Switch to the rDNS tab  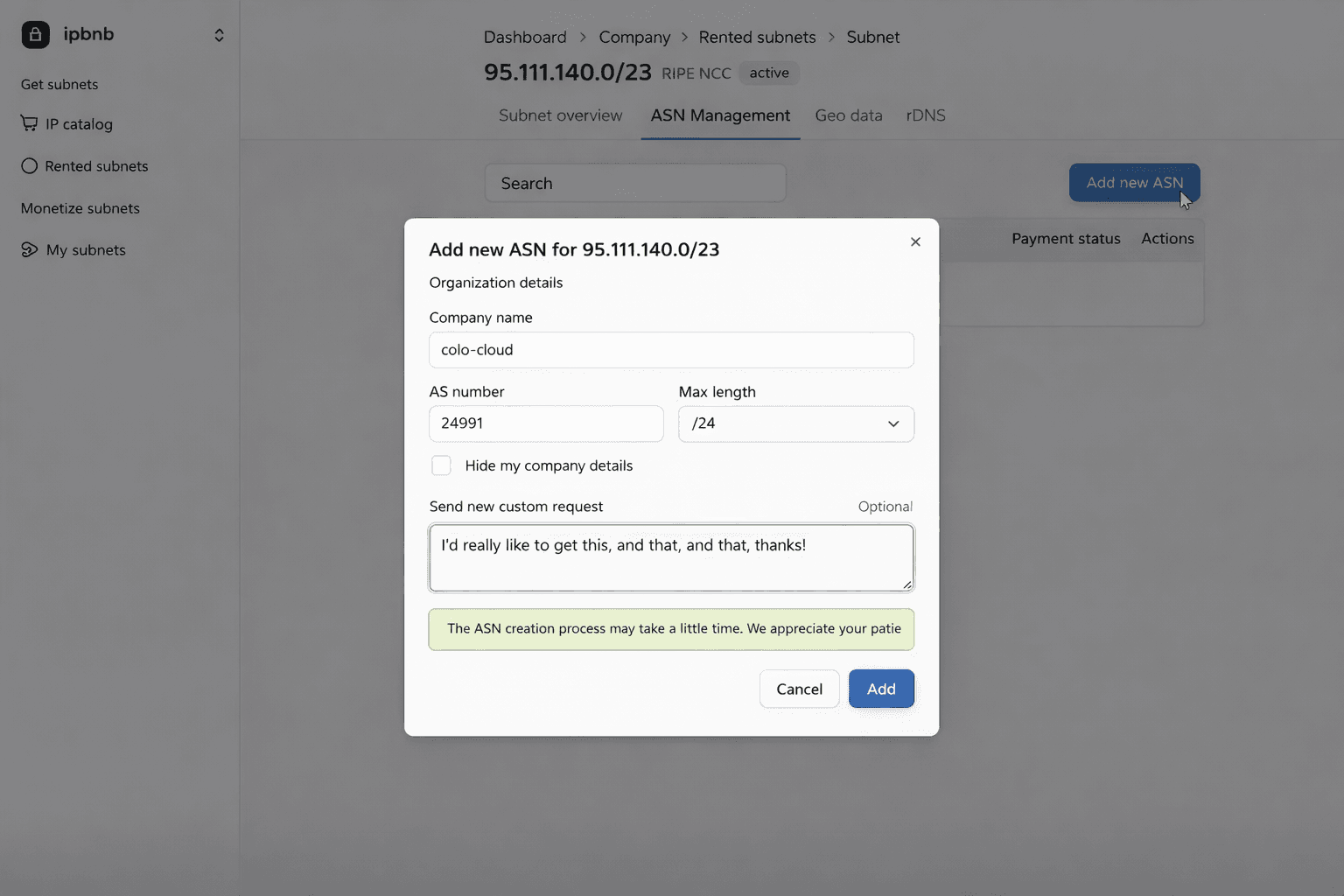925,115
